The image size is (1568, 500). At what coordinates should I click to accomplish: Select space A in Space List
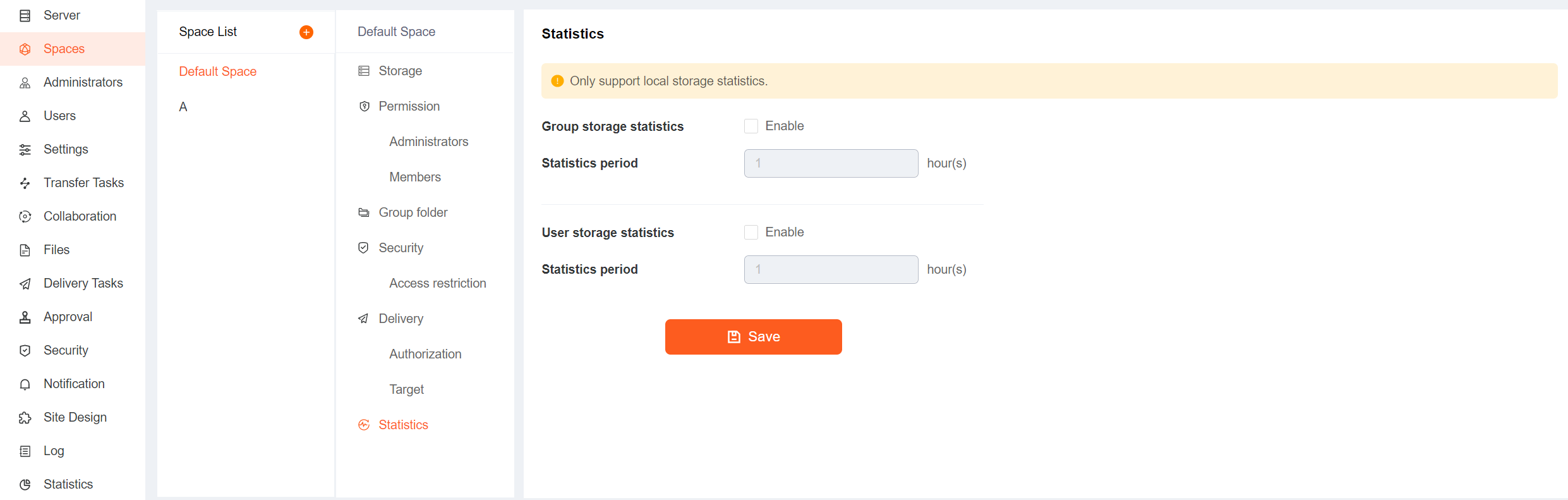pyautogui.click(x=183, y=107)
